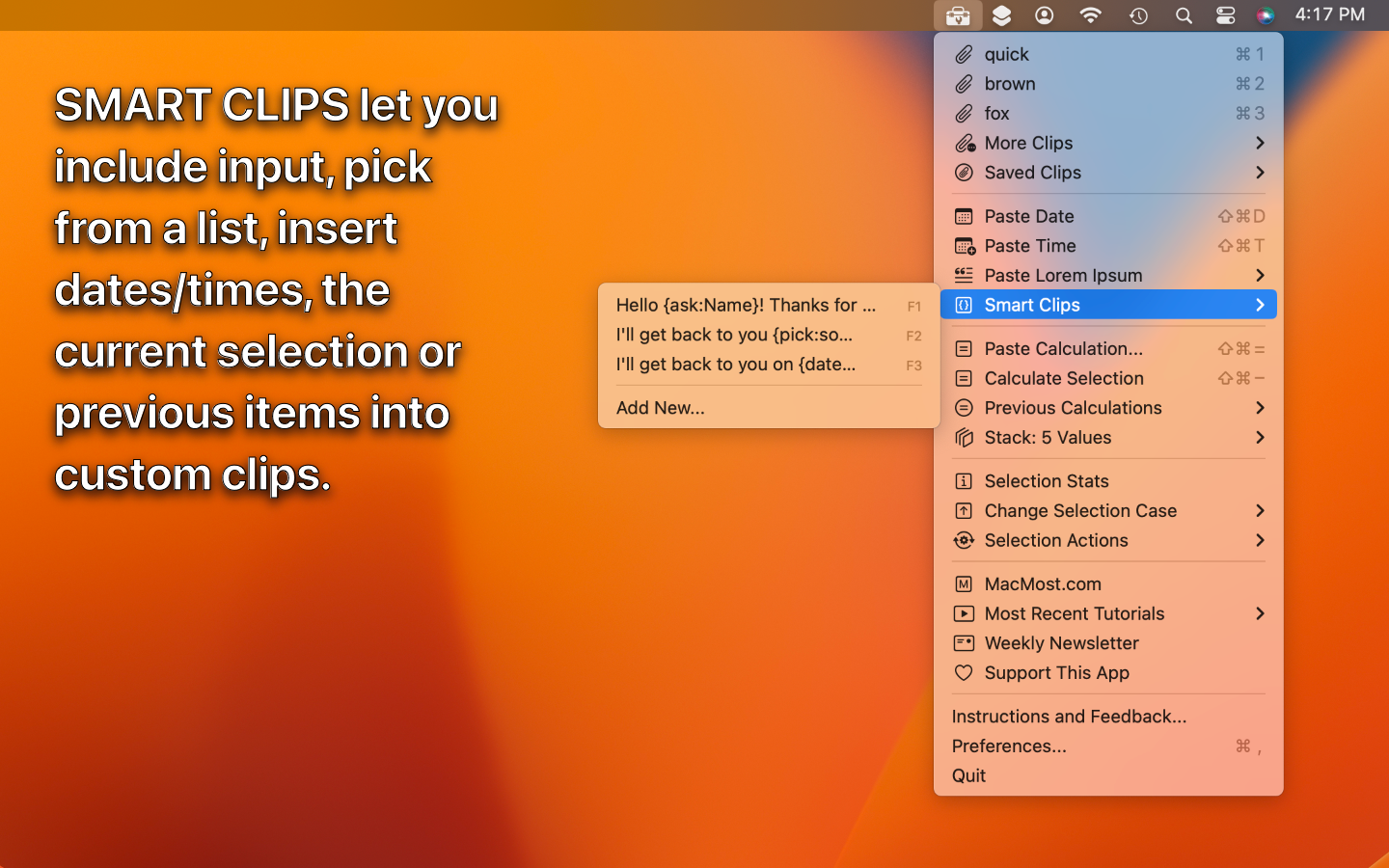Click the Smart Clips submenu chevron
1389x868 pixels.
tap(1260, 305)
